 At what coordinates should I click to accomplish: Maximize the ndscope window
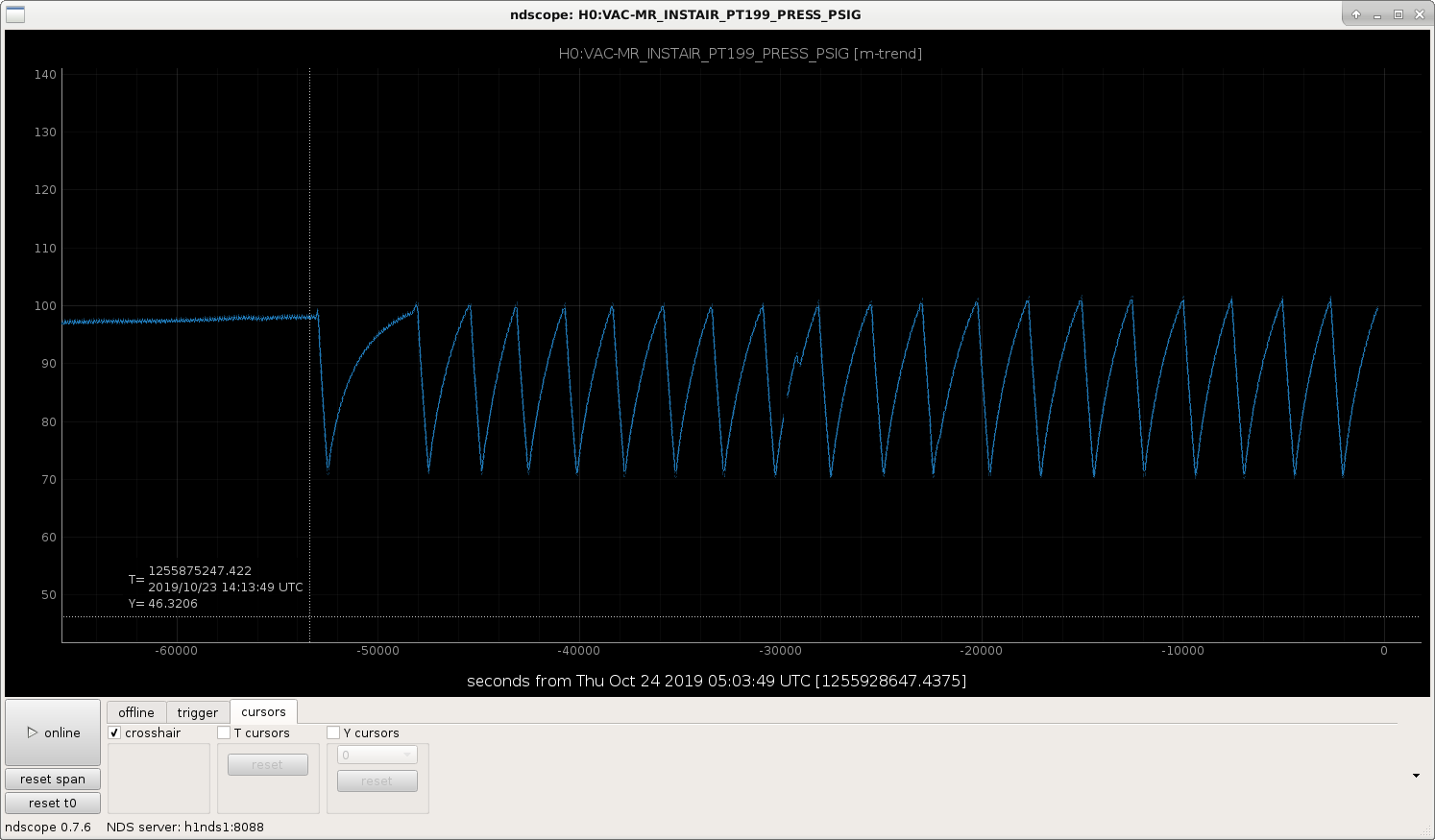click(x=1399, y=14)
